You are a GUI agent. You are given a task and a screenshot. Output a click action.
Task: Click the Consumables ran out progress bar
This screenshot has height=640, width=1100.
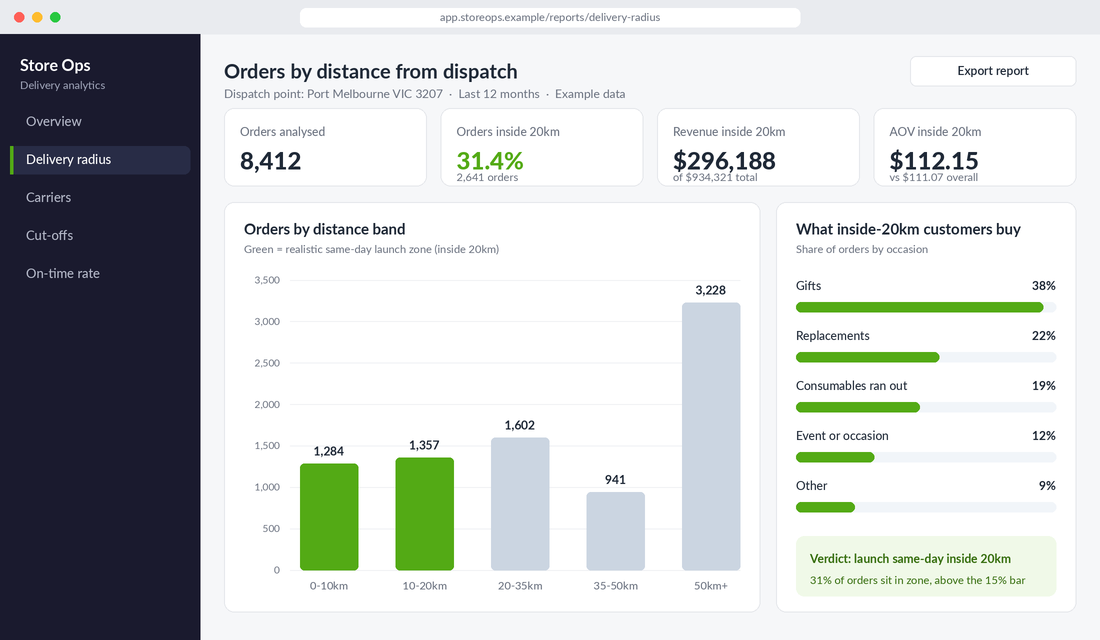point(925,407)
